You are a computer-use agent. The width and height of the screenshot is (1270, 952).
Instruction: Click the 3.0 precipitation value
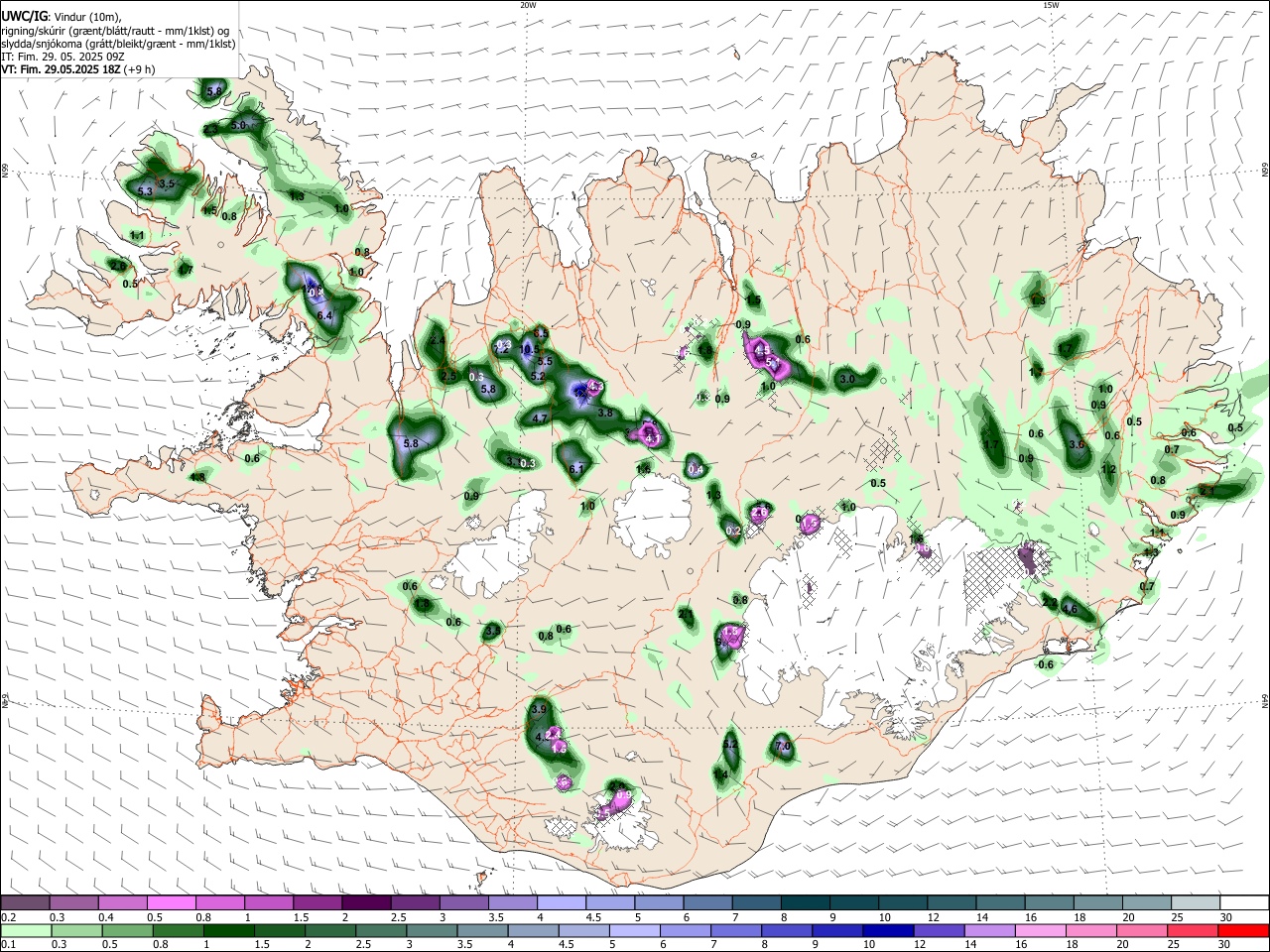(847, 380)
